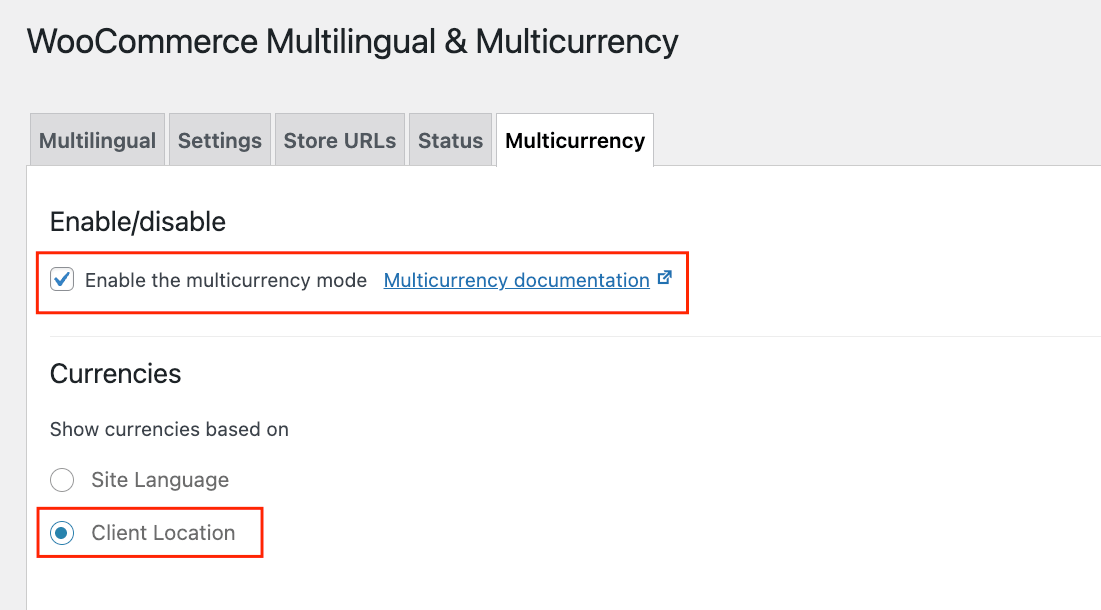Select the Site Language radio button

[x=62, y=480]
